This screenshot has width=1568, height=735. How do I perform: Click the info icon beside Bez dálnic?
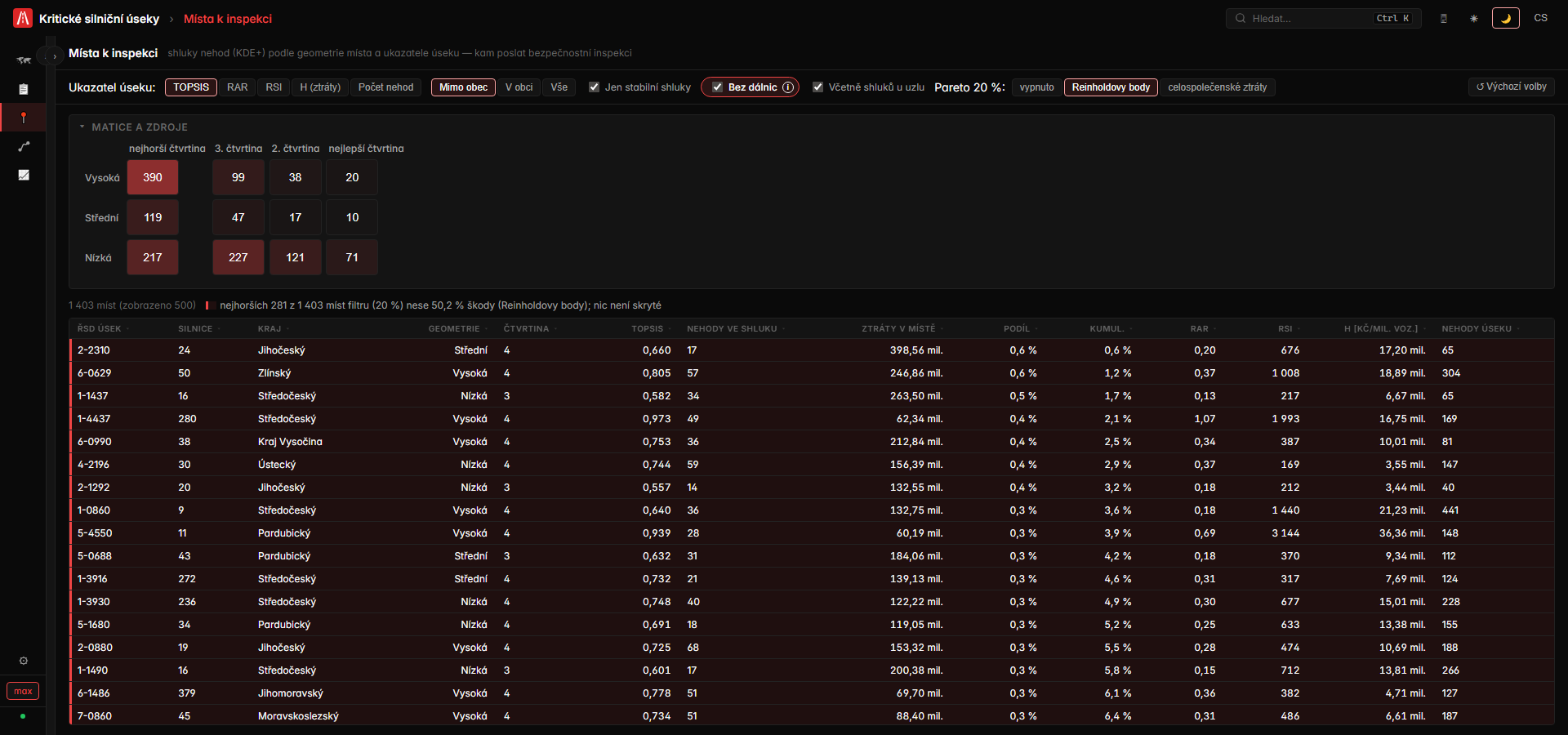pos(788,87)
